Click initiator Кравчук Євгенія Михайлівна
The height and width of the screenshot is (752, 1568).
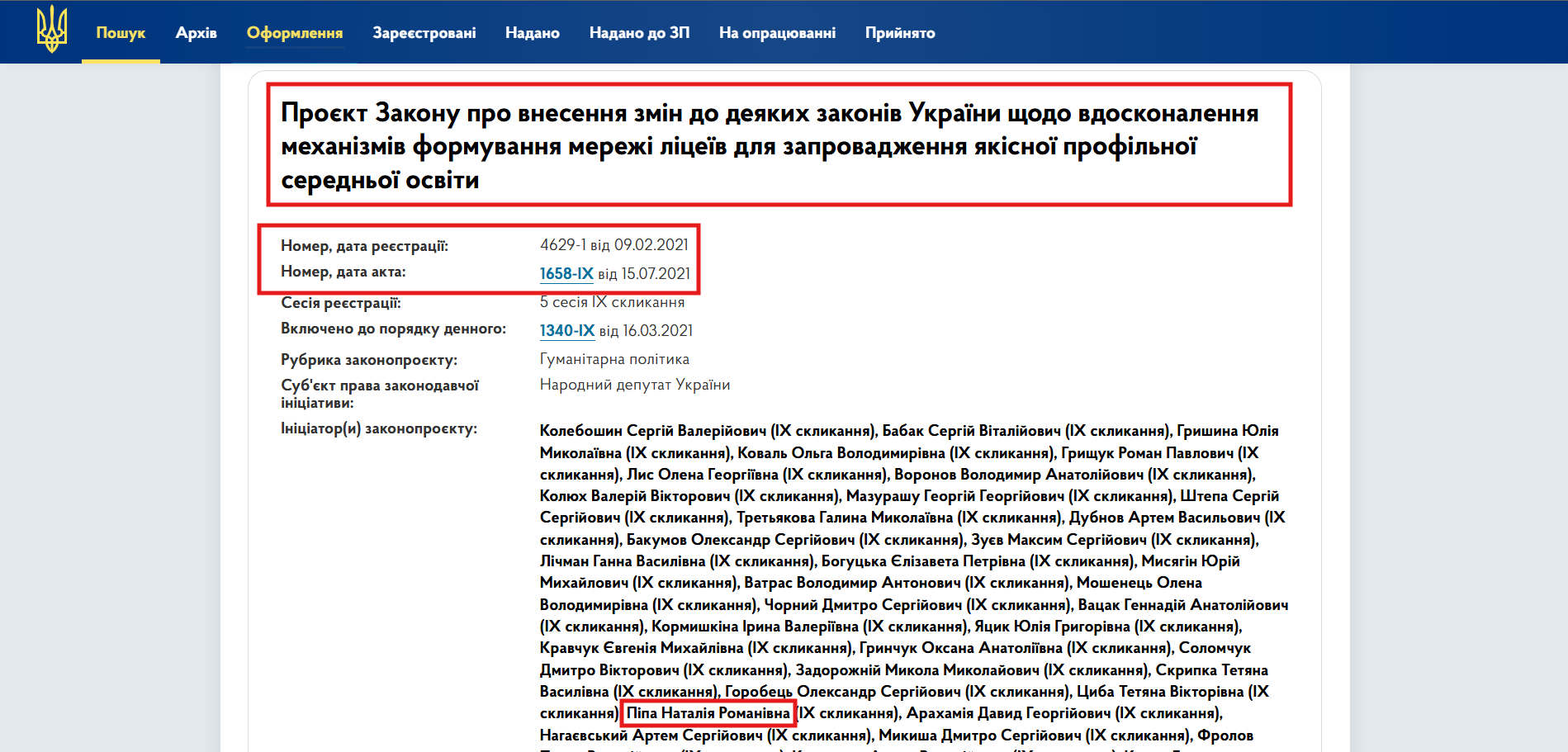pos(642,648)
